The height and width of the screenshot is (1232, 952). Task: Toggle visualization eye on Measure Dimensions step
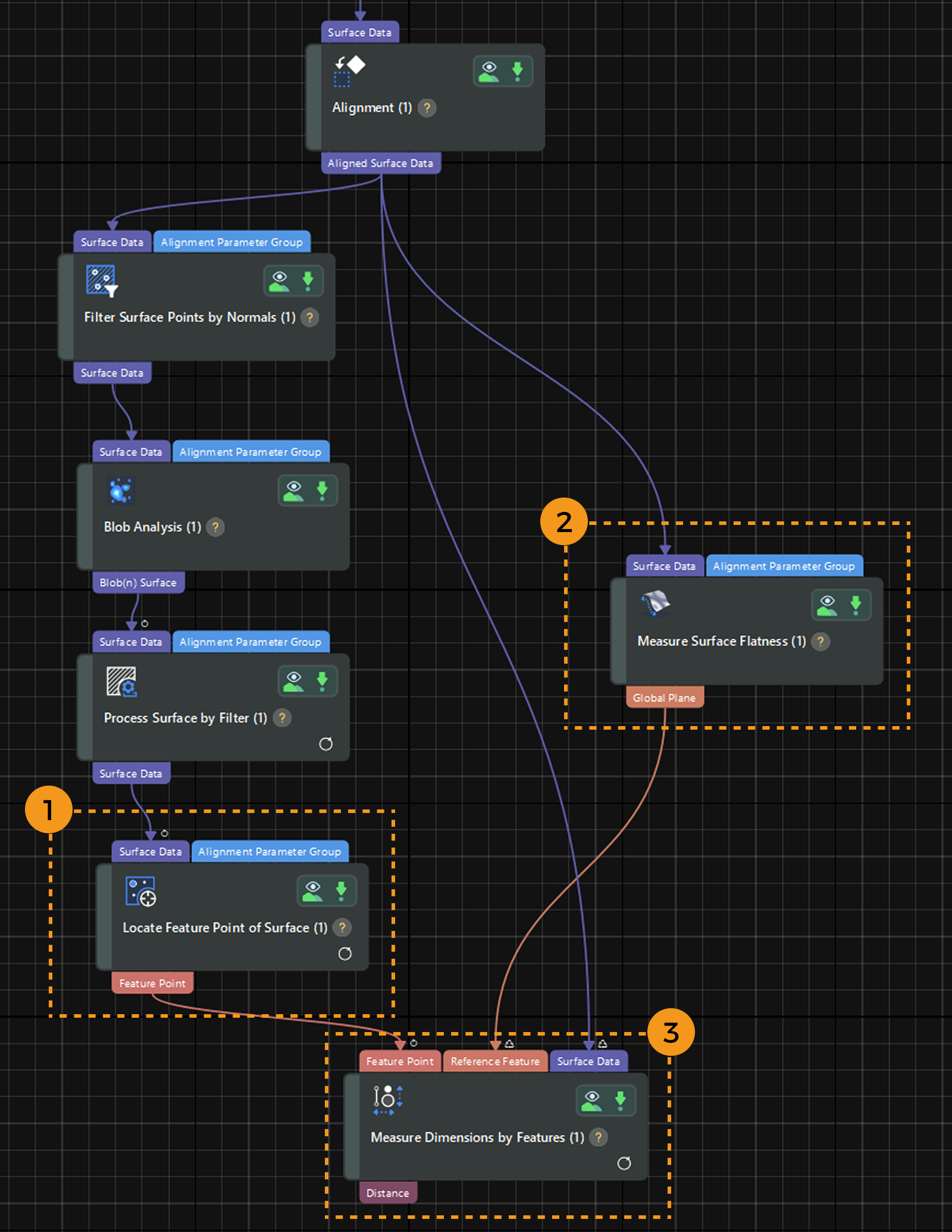[x=591, y=1100]
